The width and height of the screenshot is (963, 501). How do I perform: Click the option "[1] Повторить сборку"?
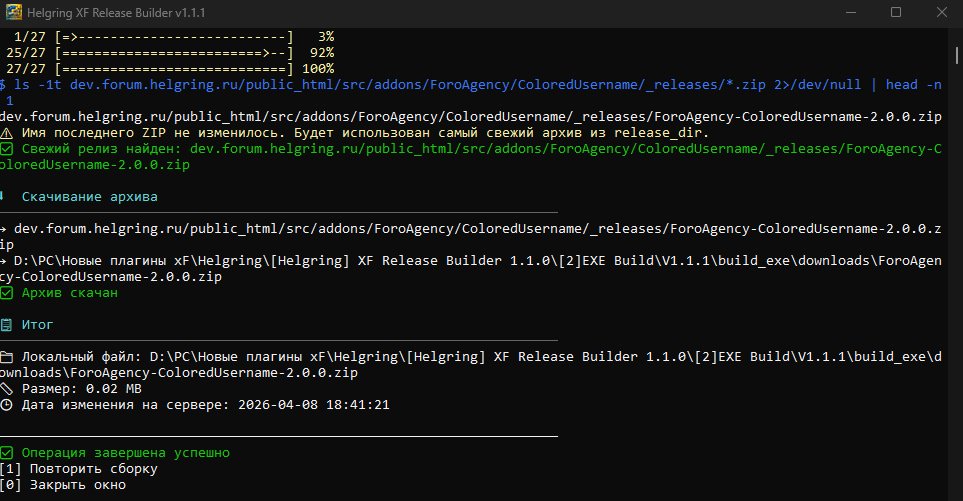coord(79,469)
